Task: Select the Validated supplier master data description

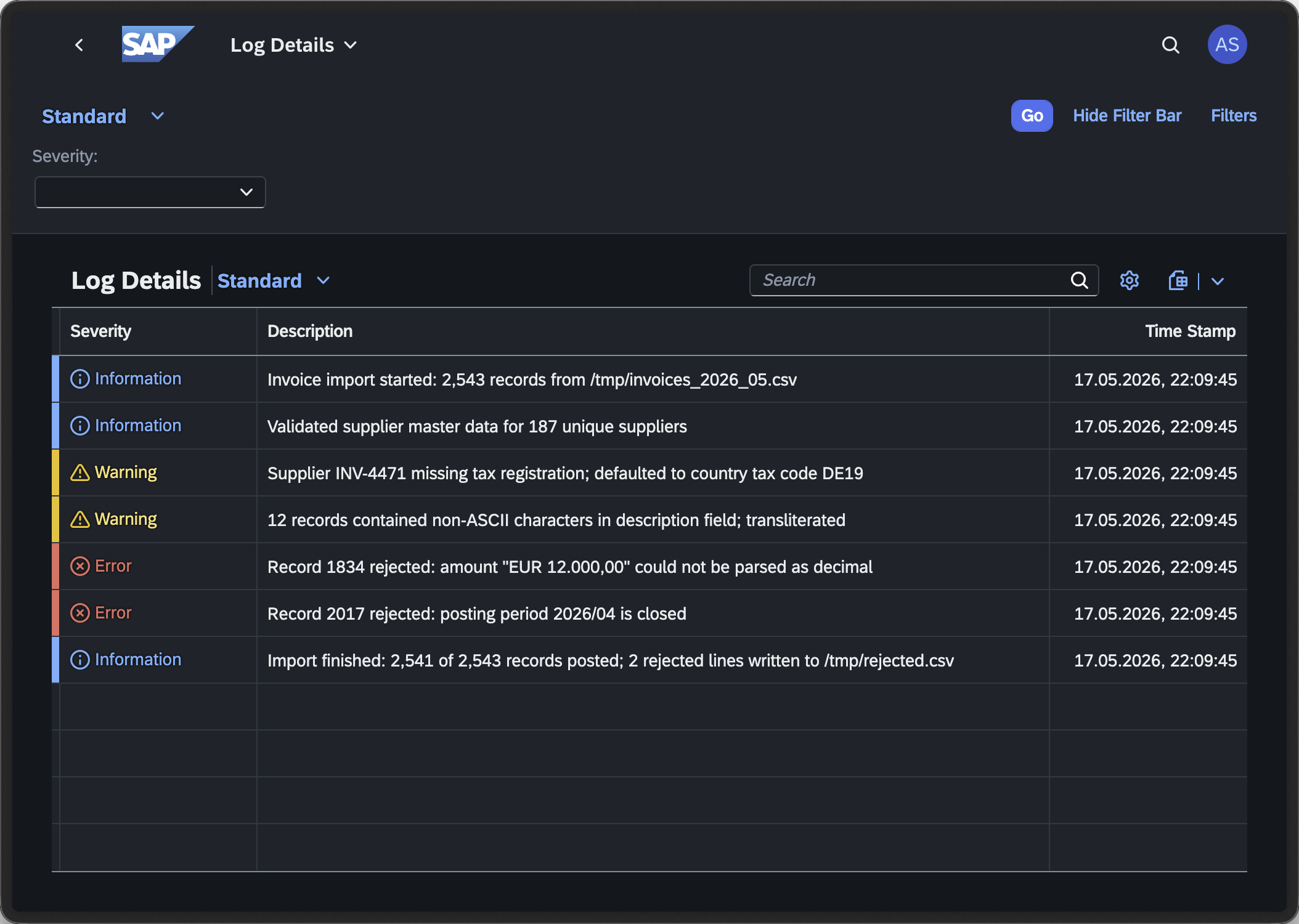Action: (477, 426)
